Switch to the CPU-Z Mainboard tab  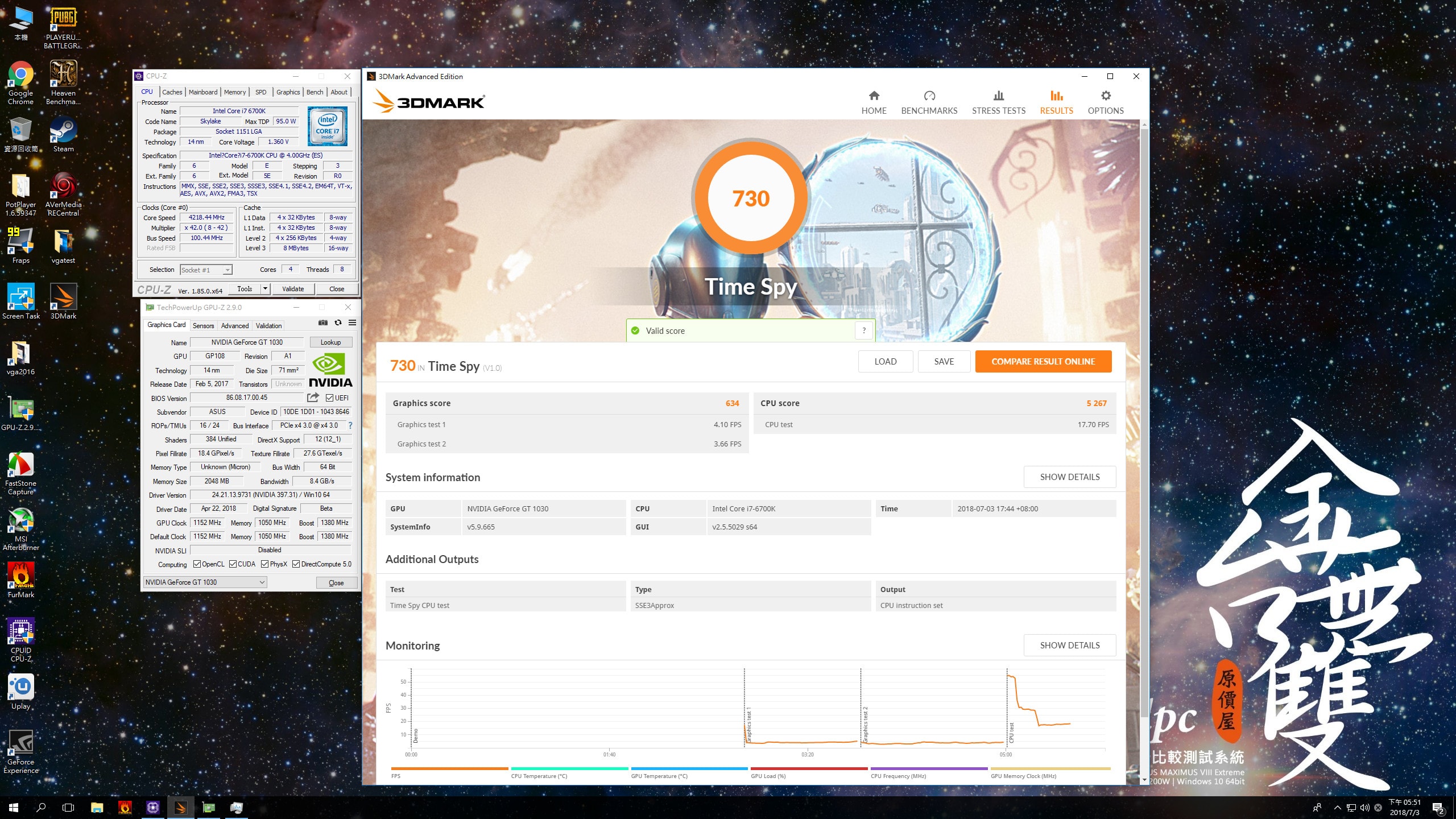tap(203, 92)
